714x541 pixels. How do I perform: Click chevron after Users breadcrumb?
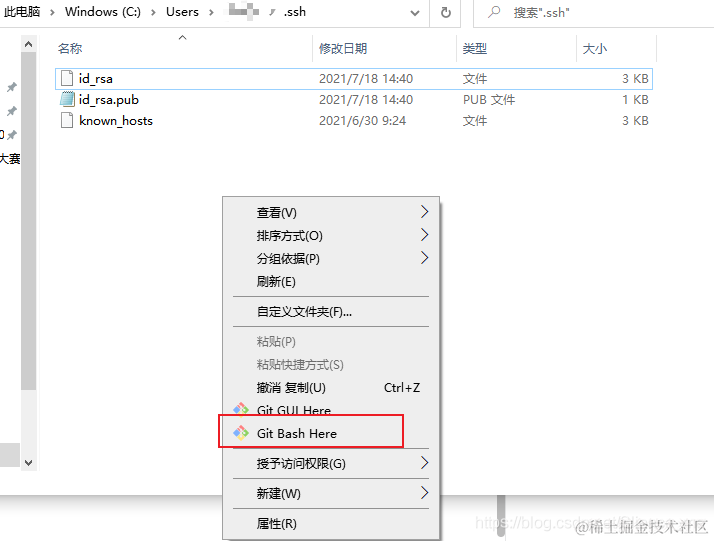[x=211, y=12]
